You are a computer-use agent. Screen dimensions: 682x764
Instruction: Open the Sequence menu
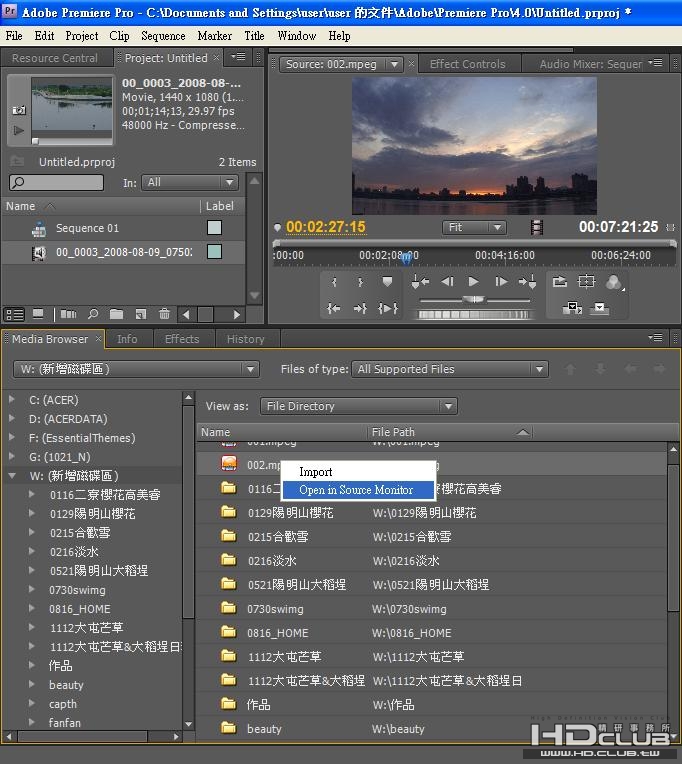[163, 36]
